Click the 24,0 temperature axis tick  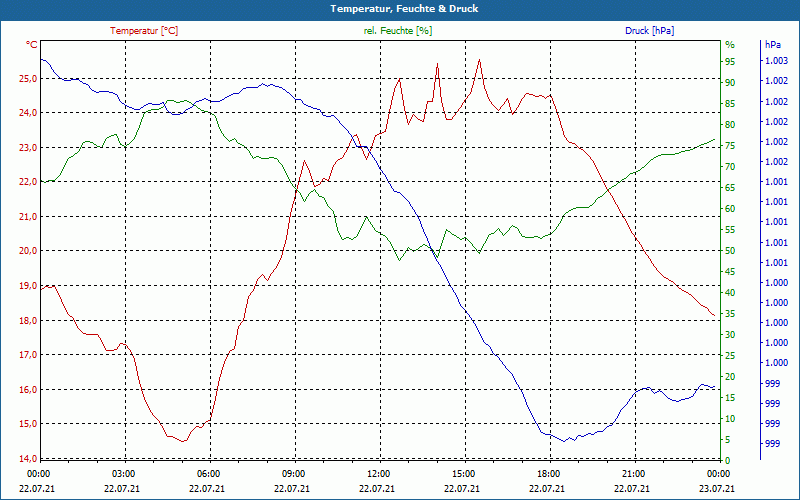pyautogui.click(x=28, y=113)
